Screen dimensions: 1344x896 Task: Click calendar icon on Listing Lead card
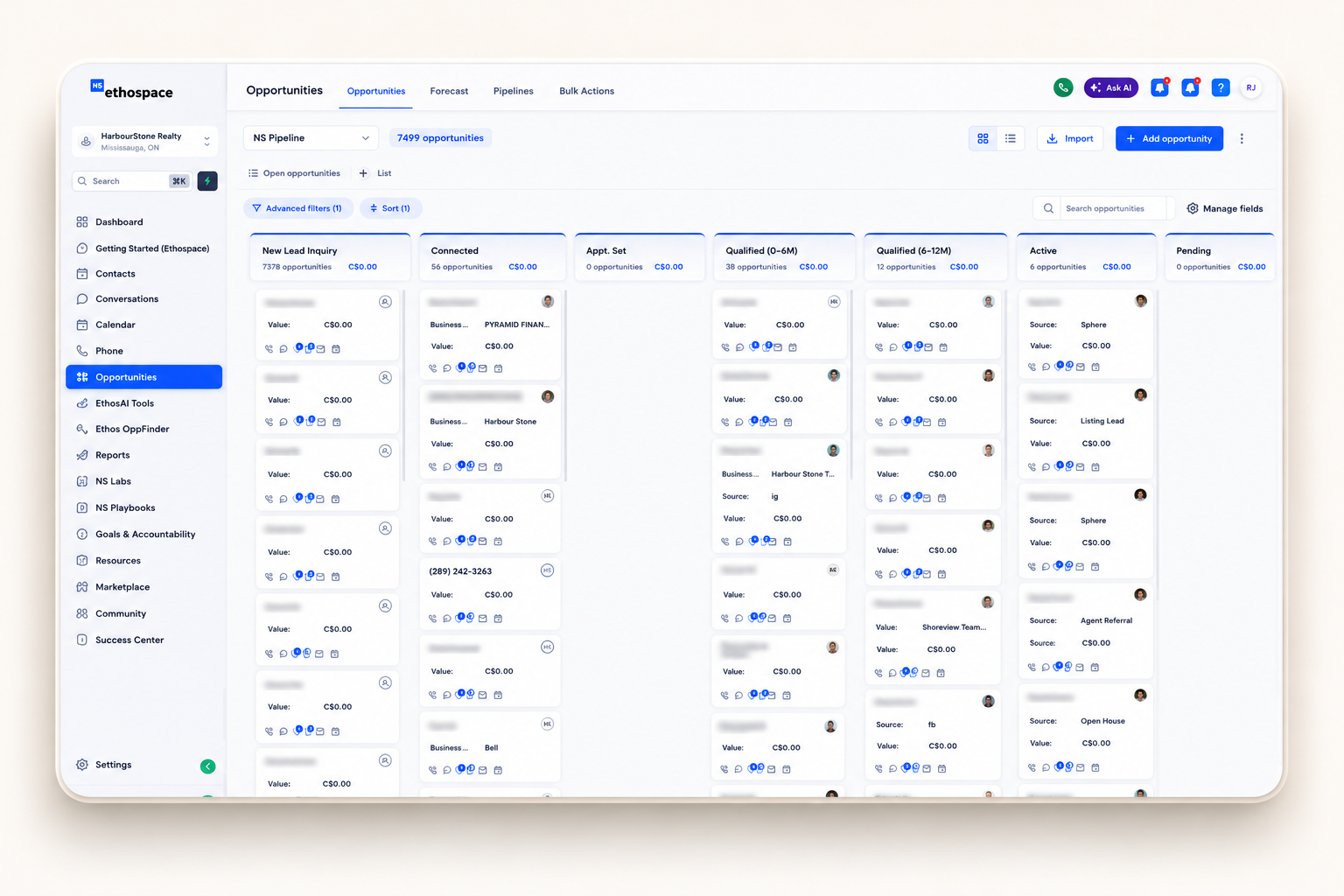point(1095,467)
